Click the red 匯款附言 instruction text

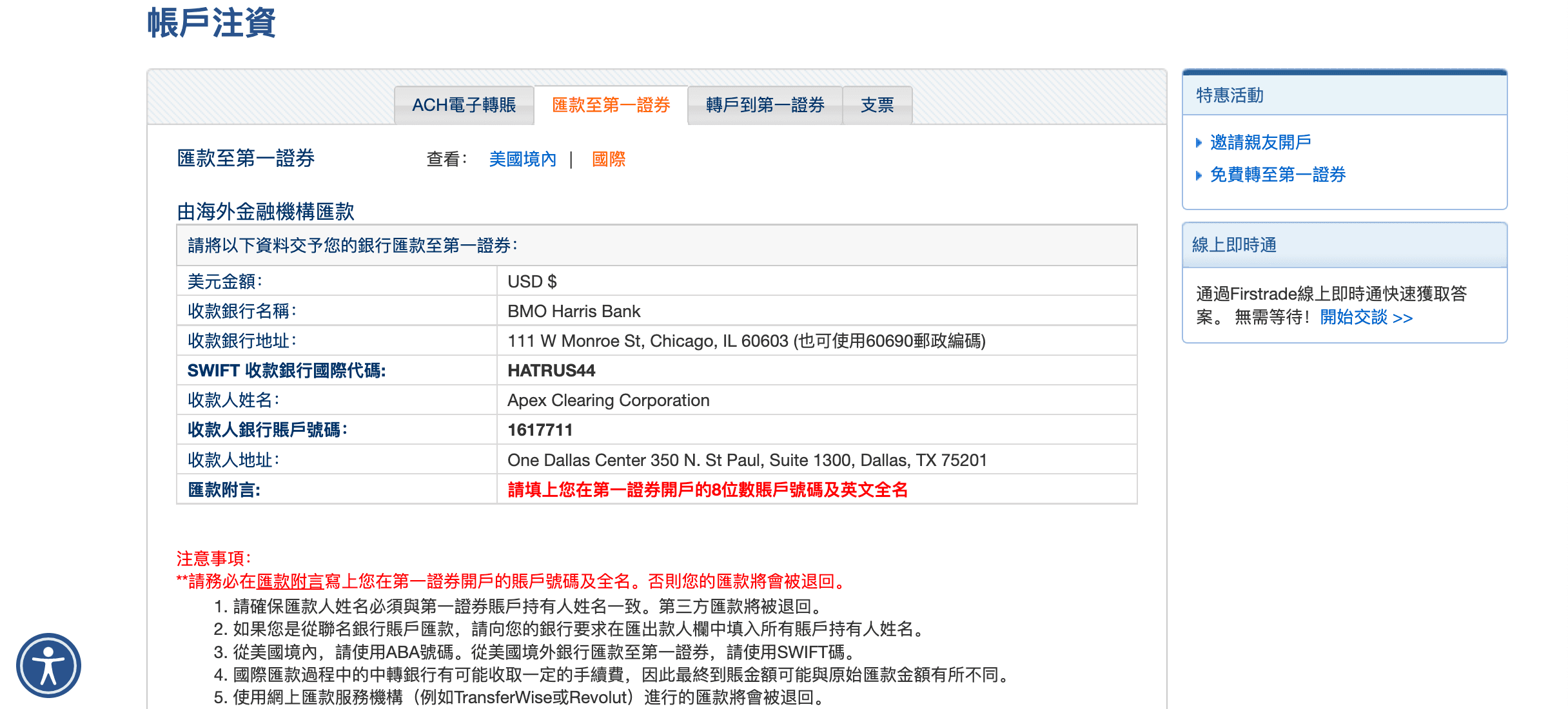click(x=707, y=490)
